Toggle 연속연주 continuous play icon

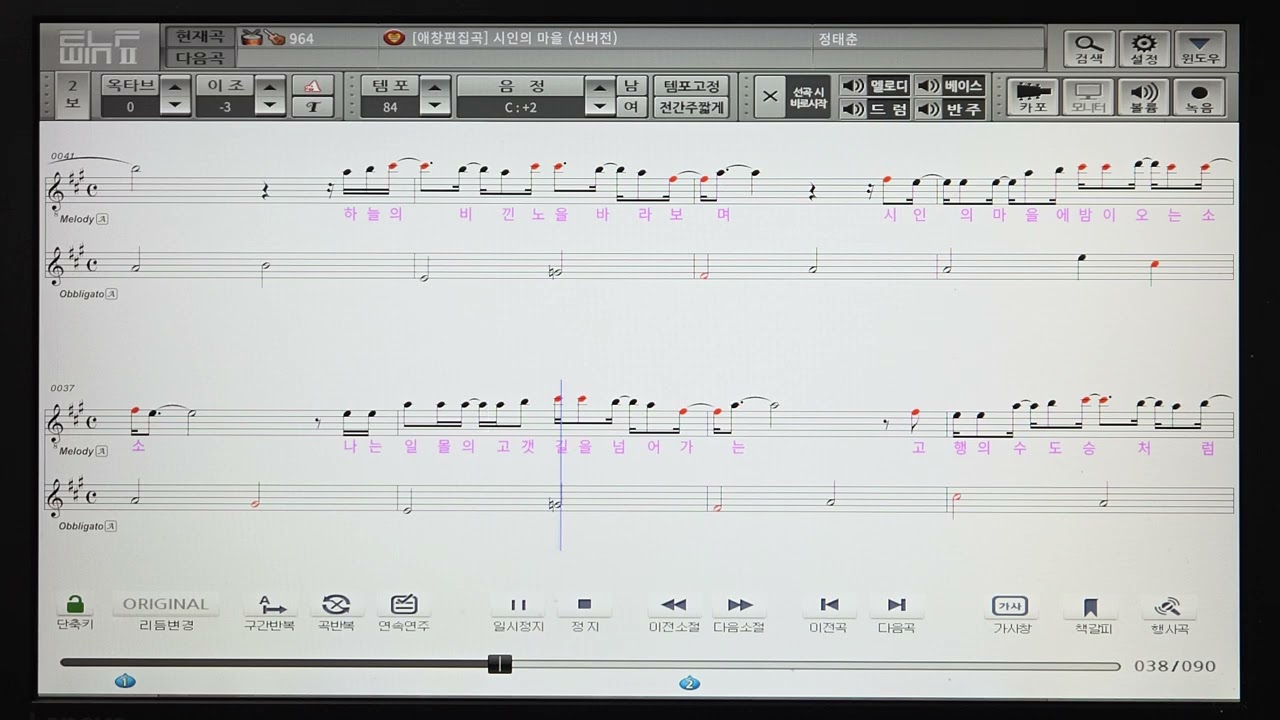coord(404,604)
